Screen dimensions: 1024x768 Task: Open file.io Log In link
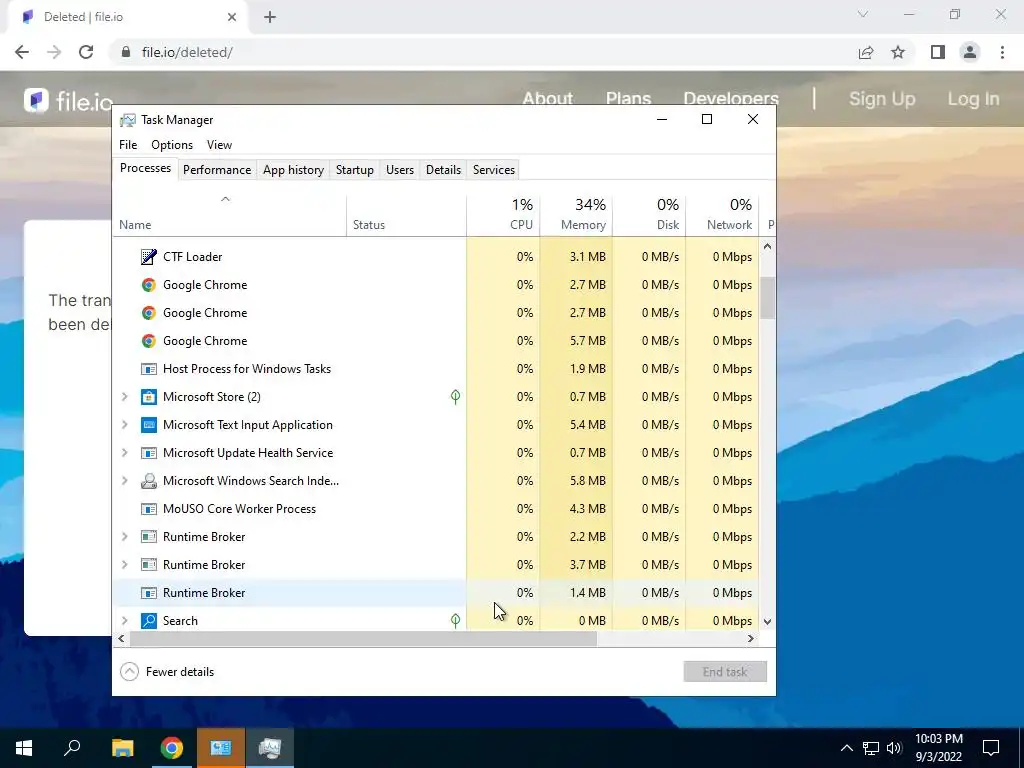pos(973,99)
